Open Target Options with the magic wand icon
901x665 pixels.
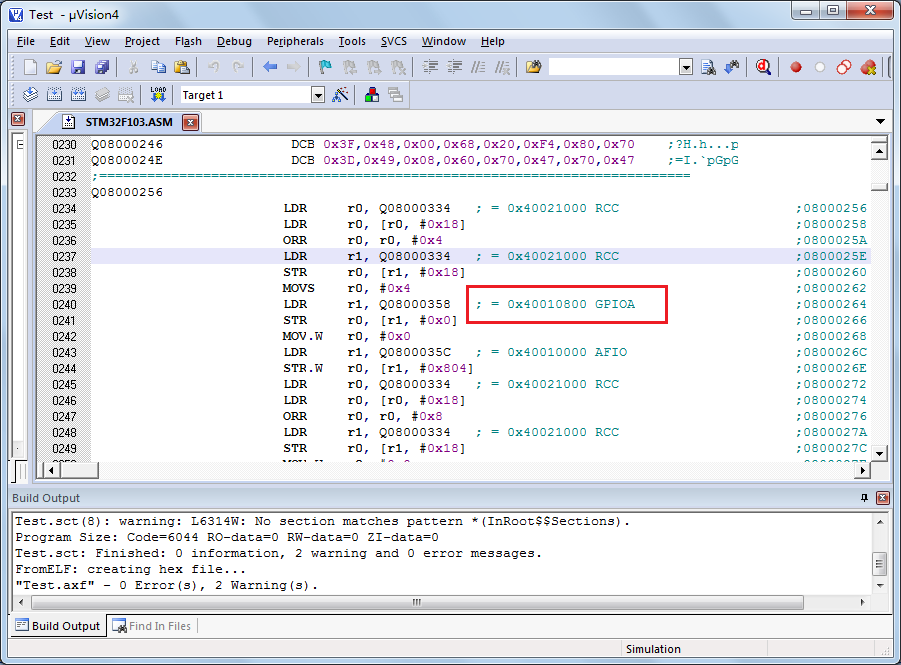coord(341,95)
